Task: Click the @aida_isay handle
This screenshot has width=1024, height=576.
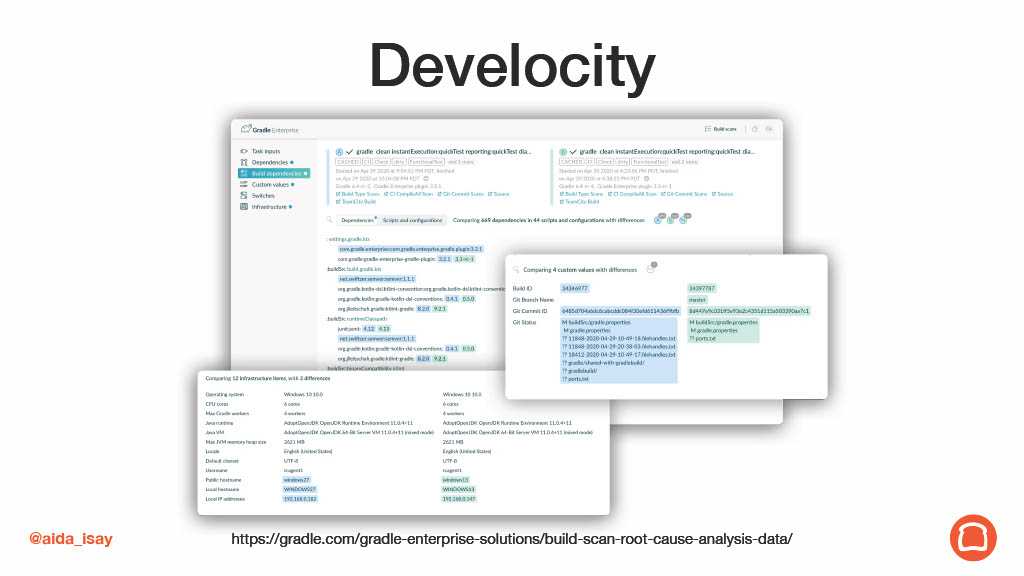Action: [x=71, y=539]
